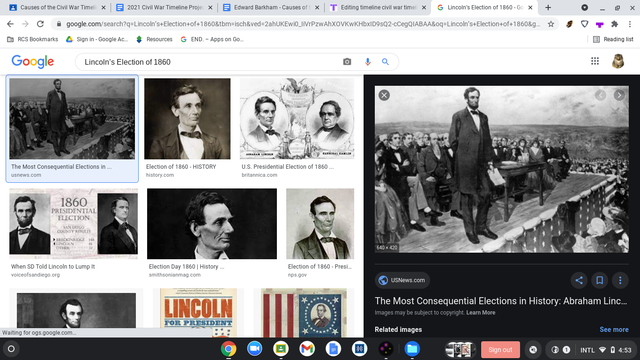Start voice search with the microphone
The image size is (640, 360).
[x=367, y=62]
